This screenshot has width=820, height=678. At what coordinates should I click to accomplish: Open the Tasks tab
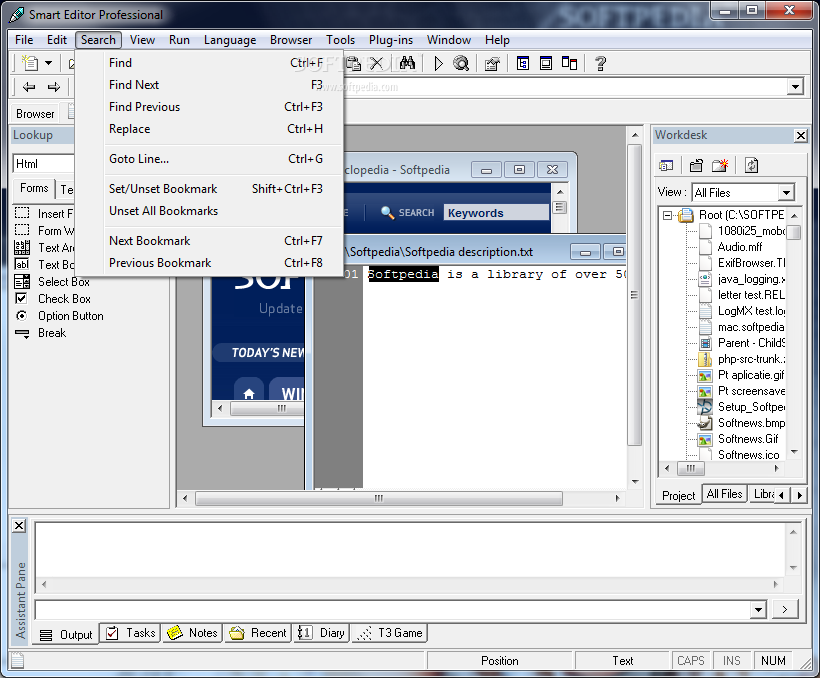[x=131, y=633]
